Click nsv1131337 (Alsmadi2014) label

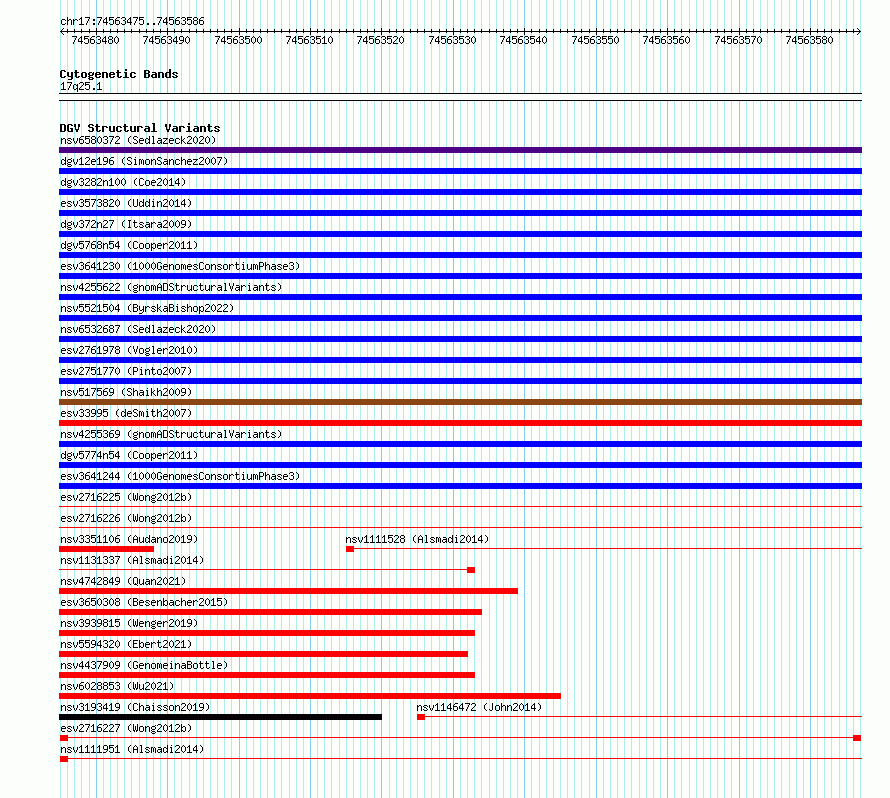tap(132, 560)
